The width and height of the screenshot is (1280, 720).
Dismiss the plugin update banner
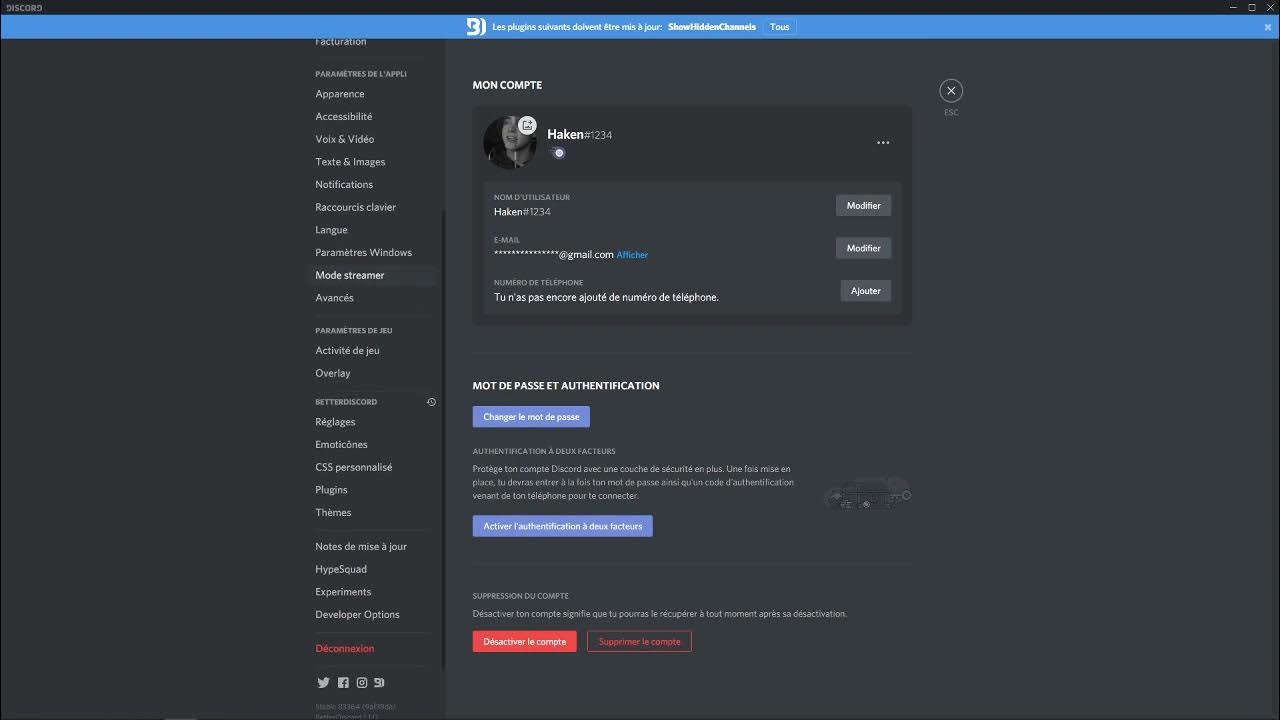point(1268,28)
